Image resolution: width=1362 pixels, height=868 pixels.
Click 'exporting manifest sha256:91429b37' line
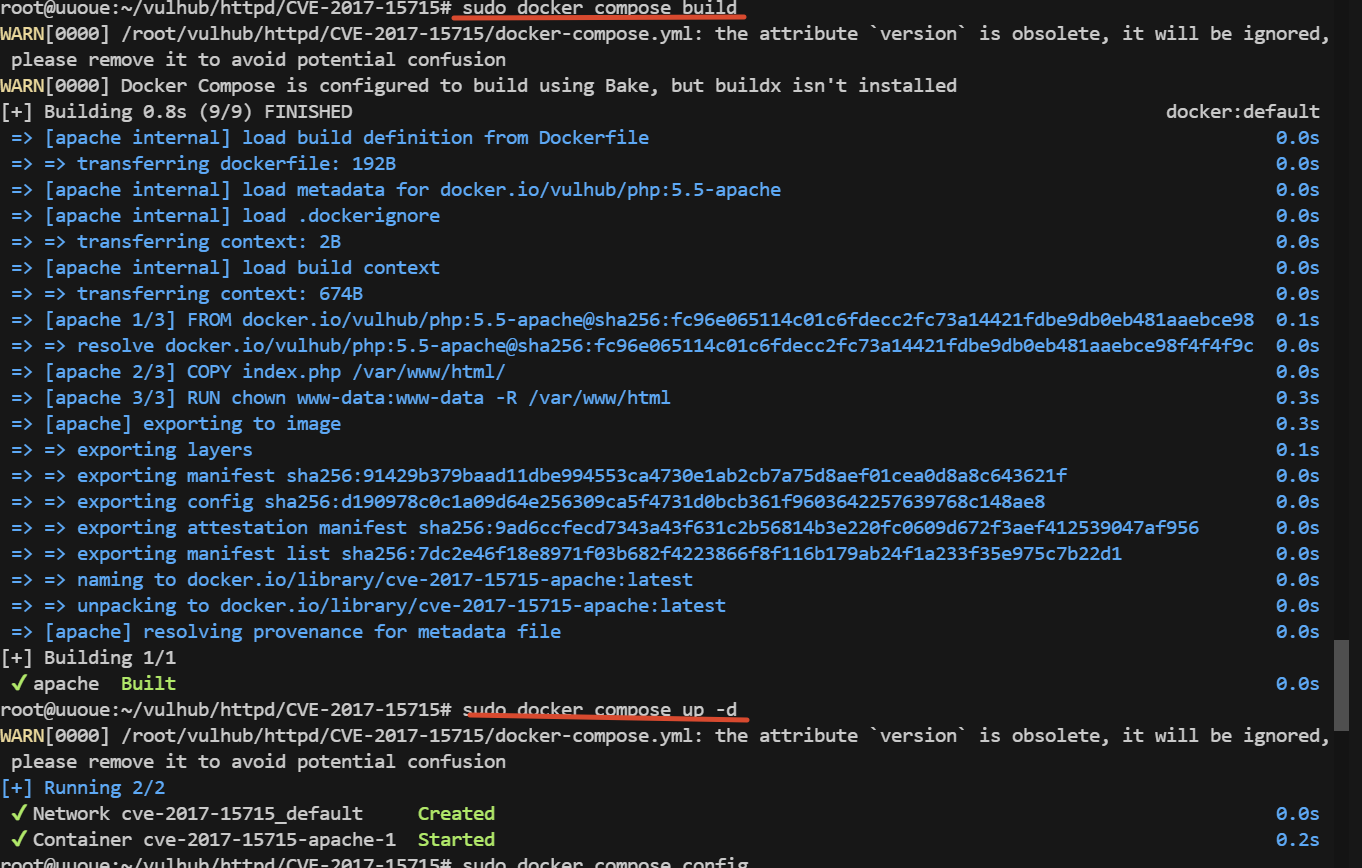539,476
